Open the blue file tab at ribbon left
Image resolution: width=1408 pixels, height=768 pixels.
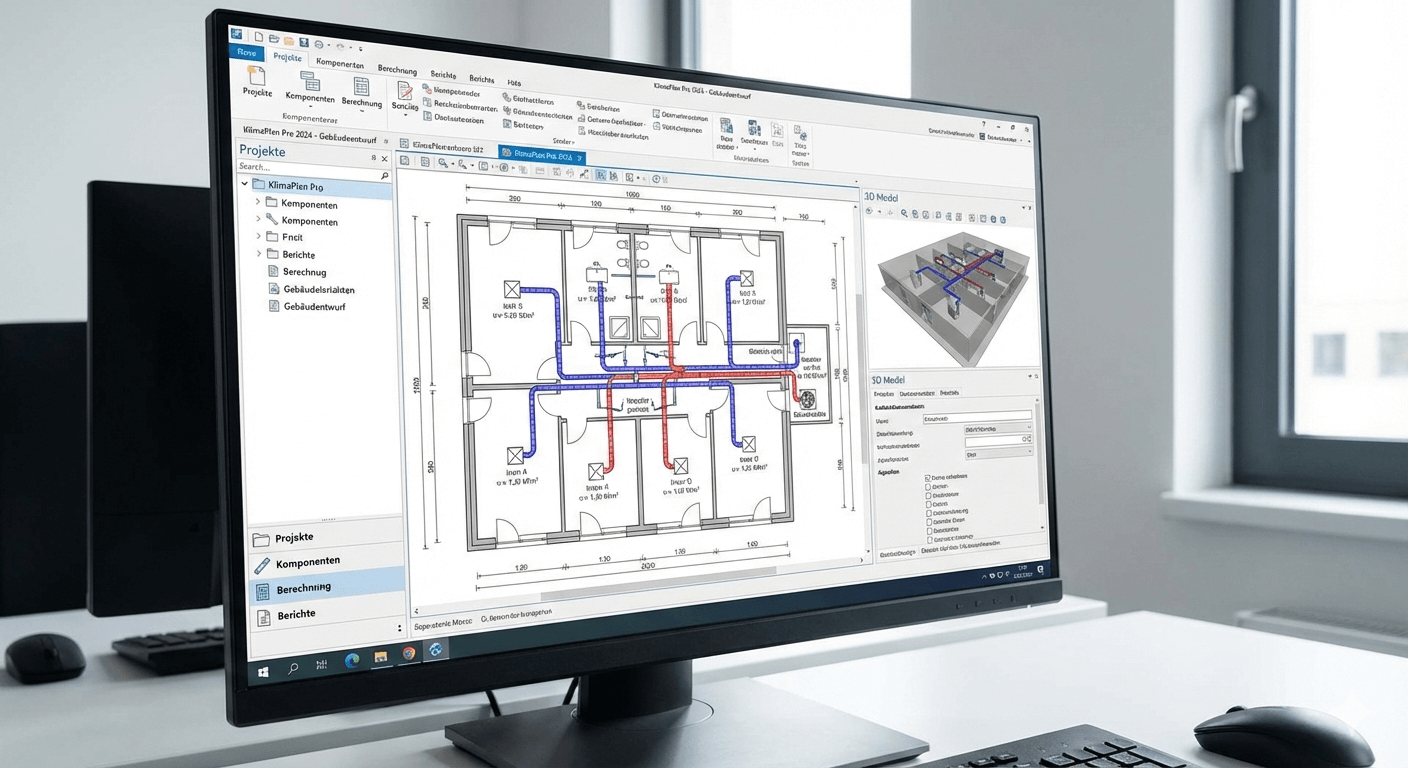tap(245, 54)
